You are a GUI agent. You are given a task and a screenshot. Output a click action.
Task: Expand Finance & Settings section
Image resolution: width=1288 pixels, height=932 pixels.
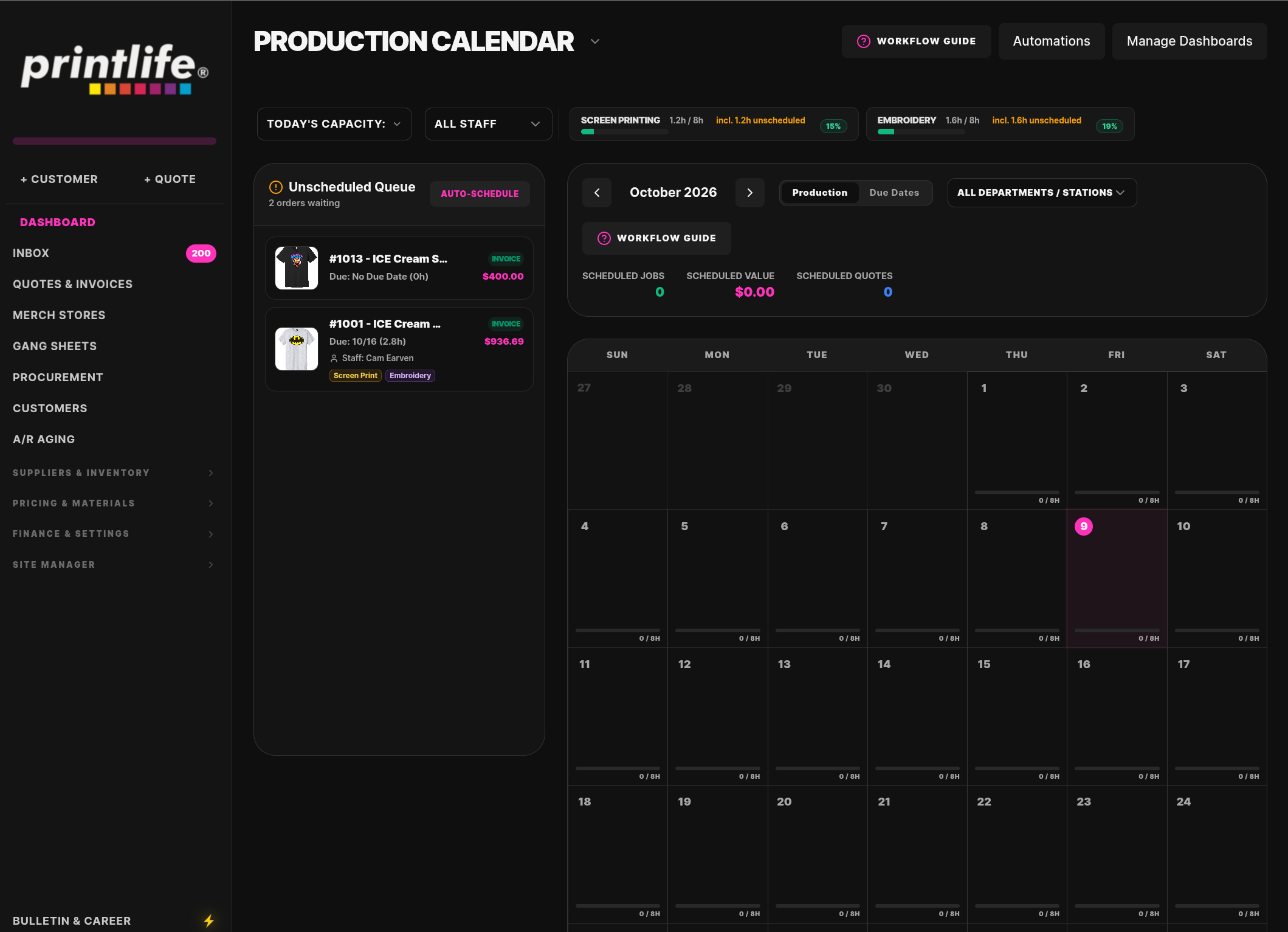114,534
